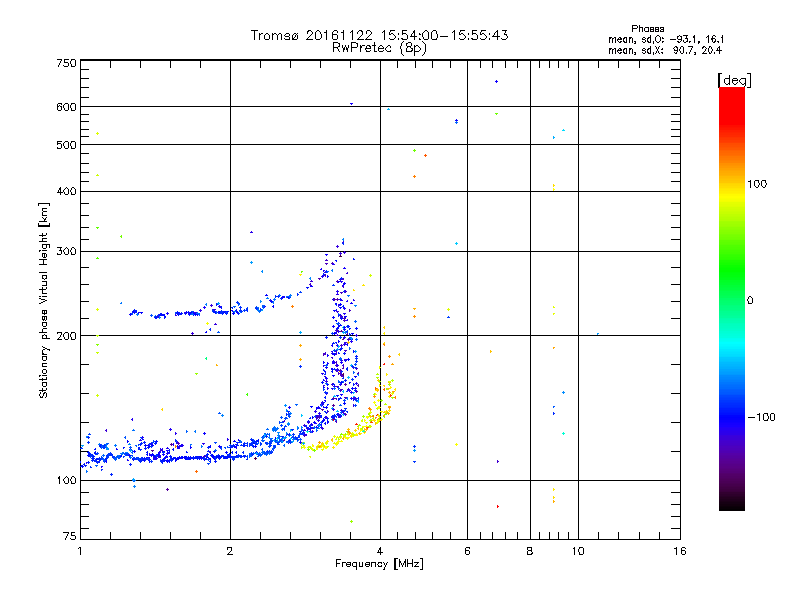Click the 'Stationary phase Virtual Height [km]' y-axis label
The height and width of the screenshot is (600, 800).
[x=43, y=301]
